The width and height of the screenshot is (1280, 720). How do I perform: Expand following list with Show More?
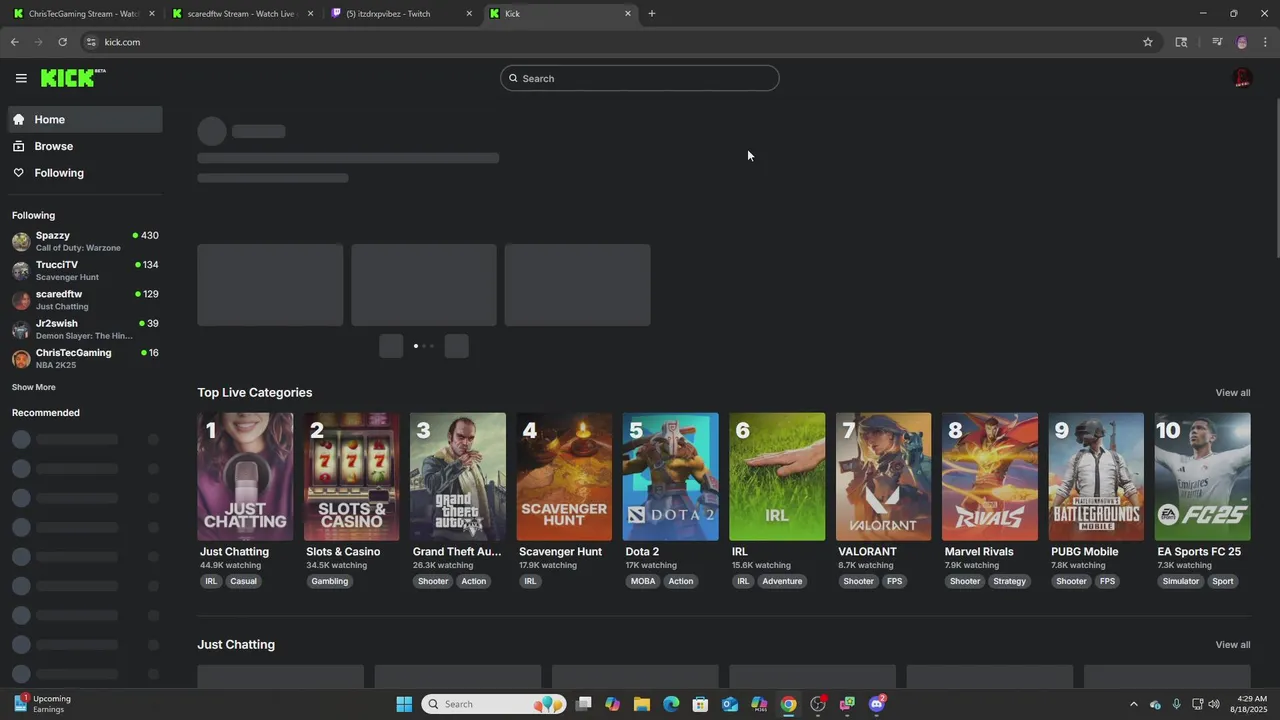coord(34,387)
